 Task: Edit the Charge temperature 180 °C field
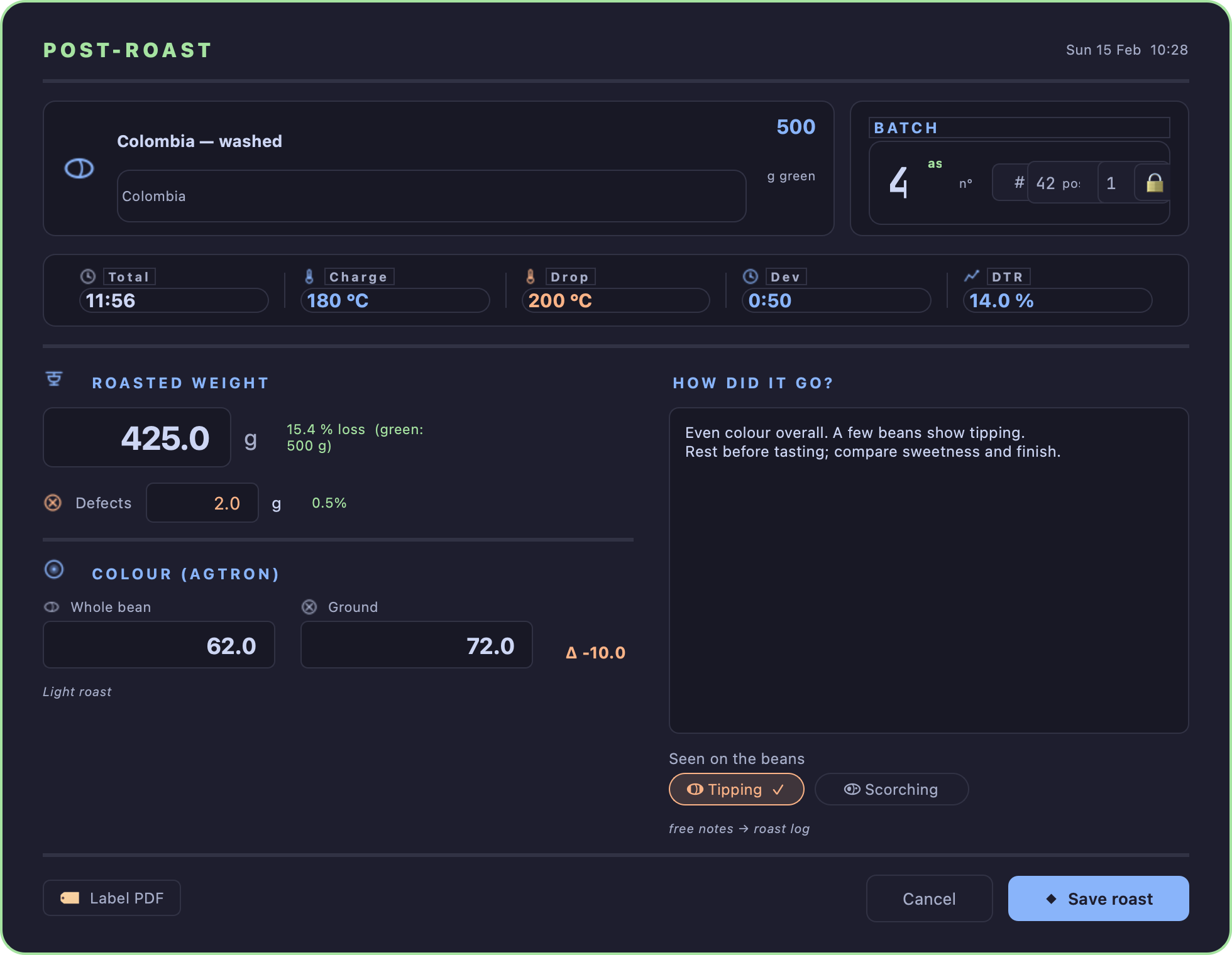click(395, 300)
